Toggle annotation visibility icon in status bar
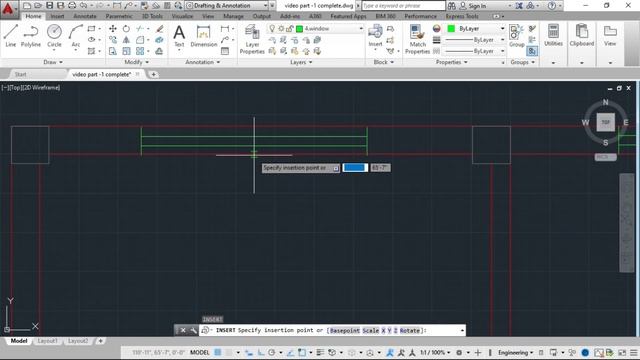 pyautogui.click(x=389, y=352)
